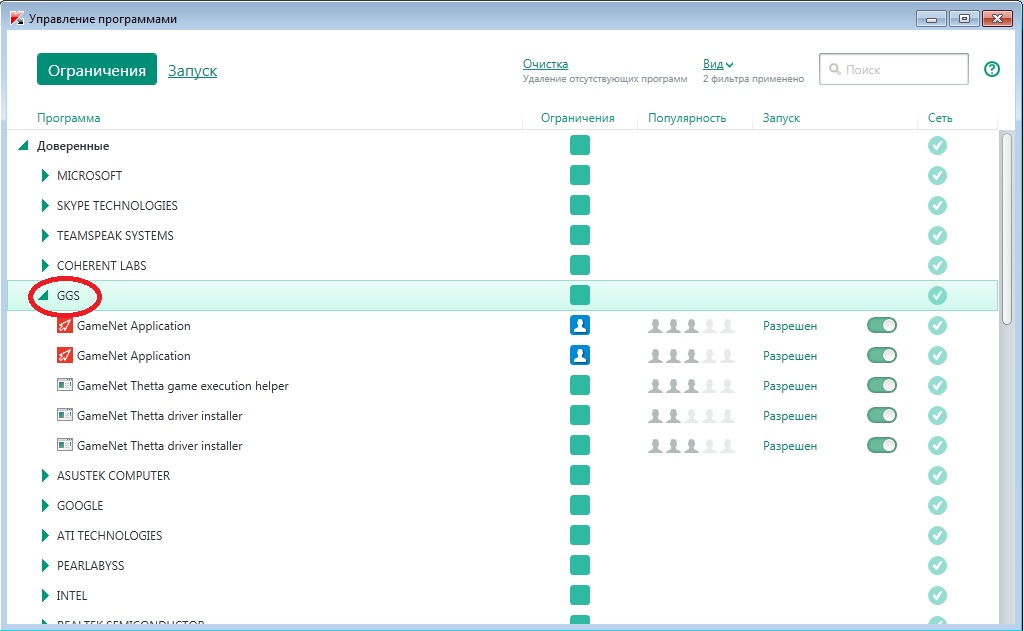Click the network checkmark for COHERENT LABS
This screenshot has height=631, width=1024.
point(937,266)
